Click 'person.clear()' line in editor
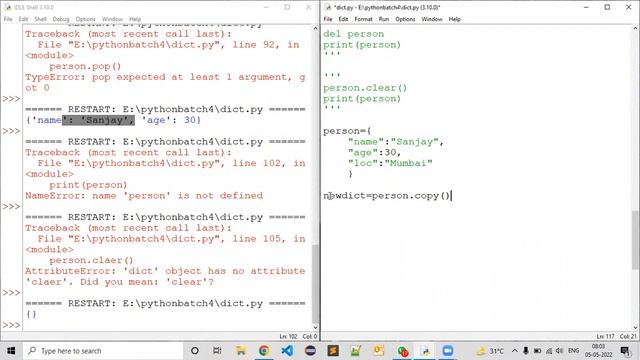 pos(365,88)
